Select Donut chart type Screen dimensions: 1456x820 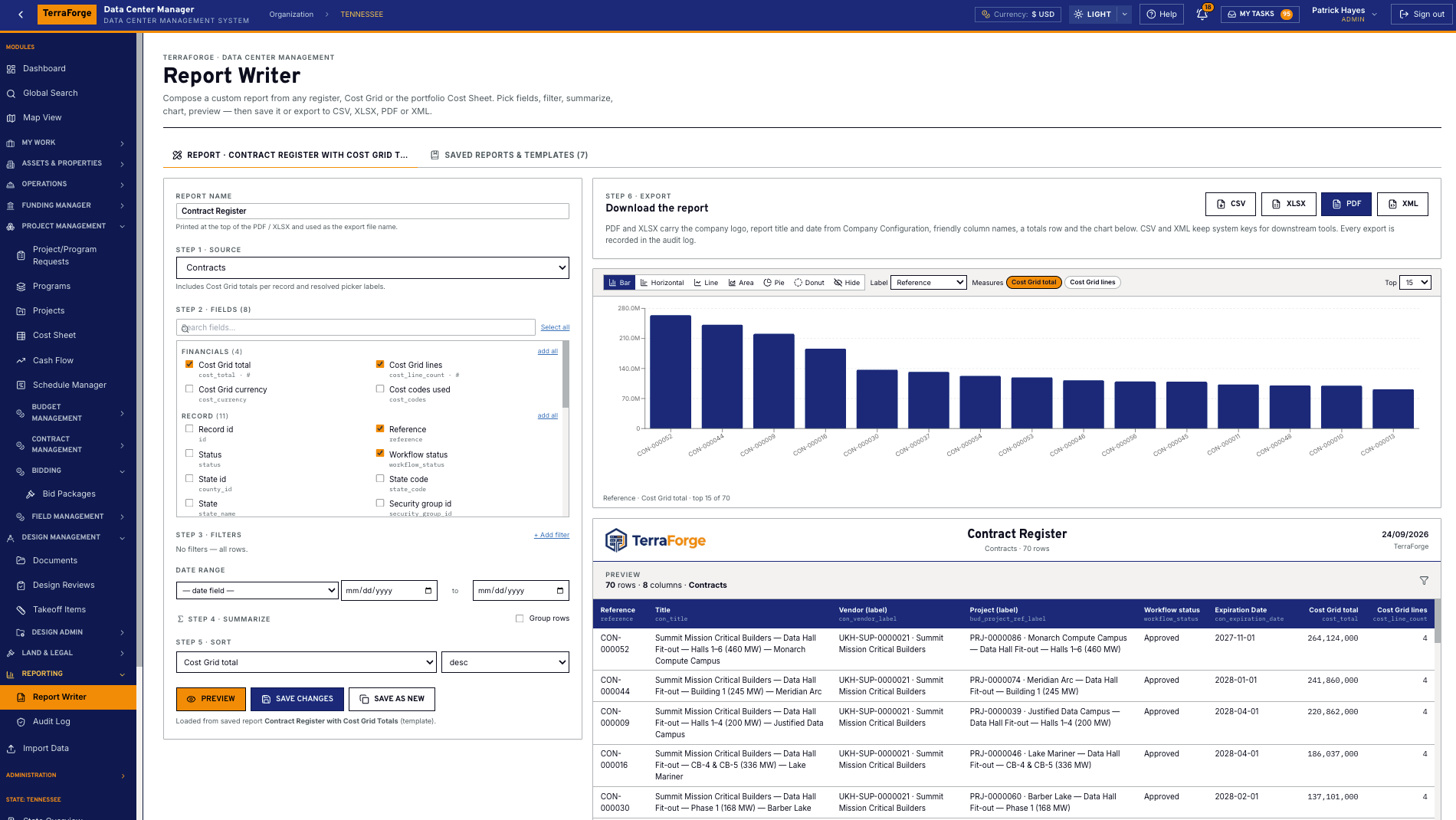(x=808, y=283)
